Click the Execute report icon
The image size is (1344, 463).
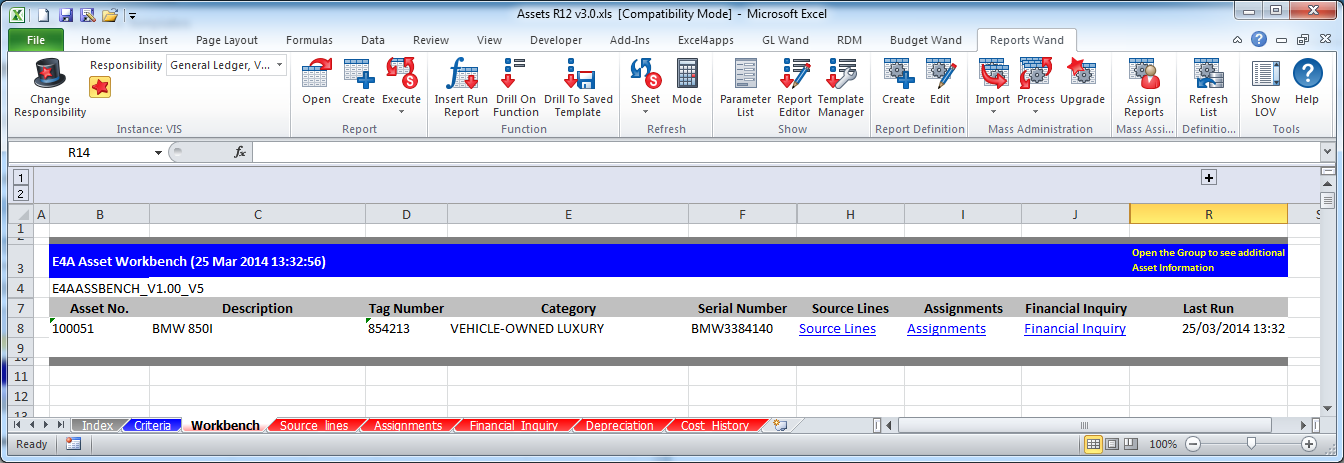[401, 74]
